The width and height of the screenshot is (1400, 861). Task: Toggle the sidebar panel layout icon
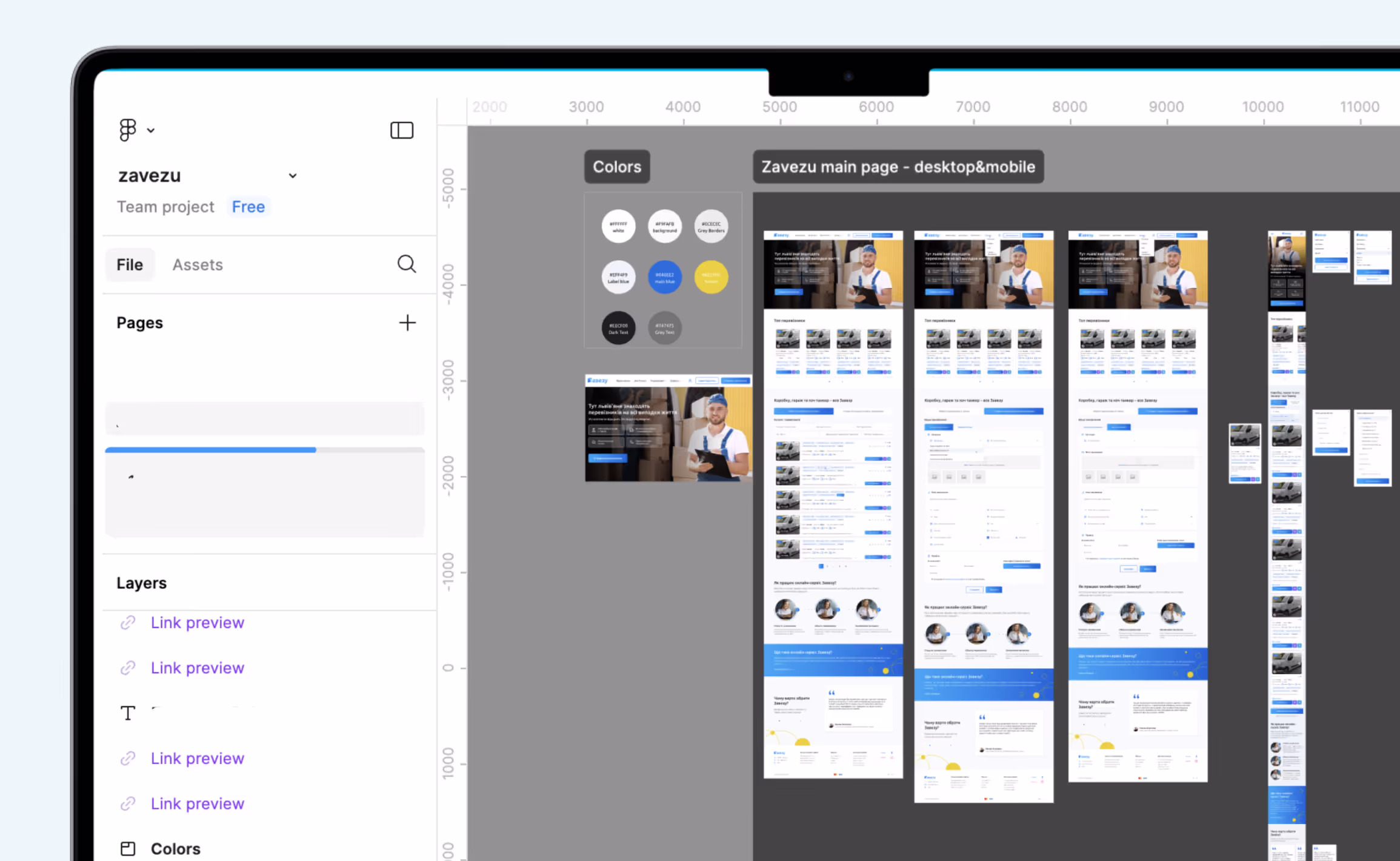(402, 130)
